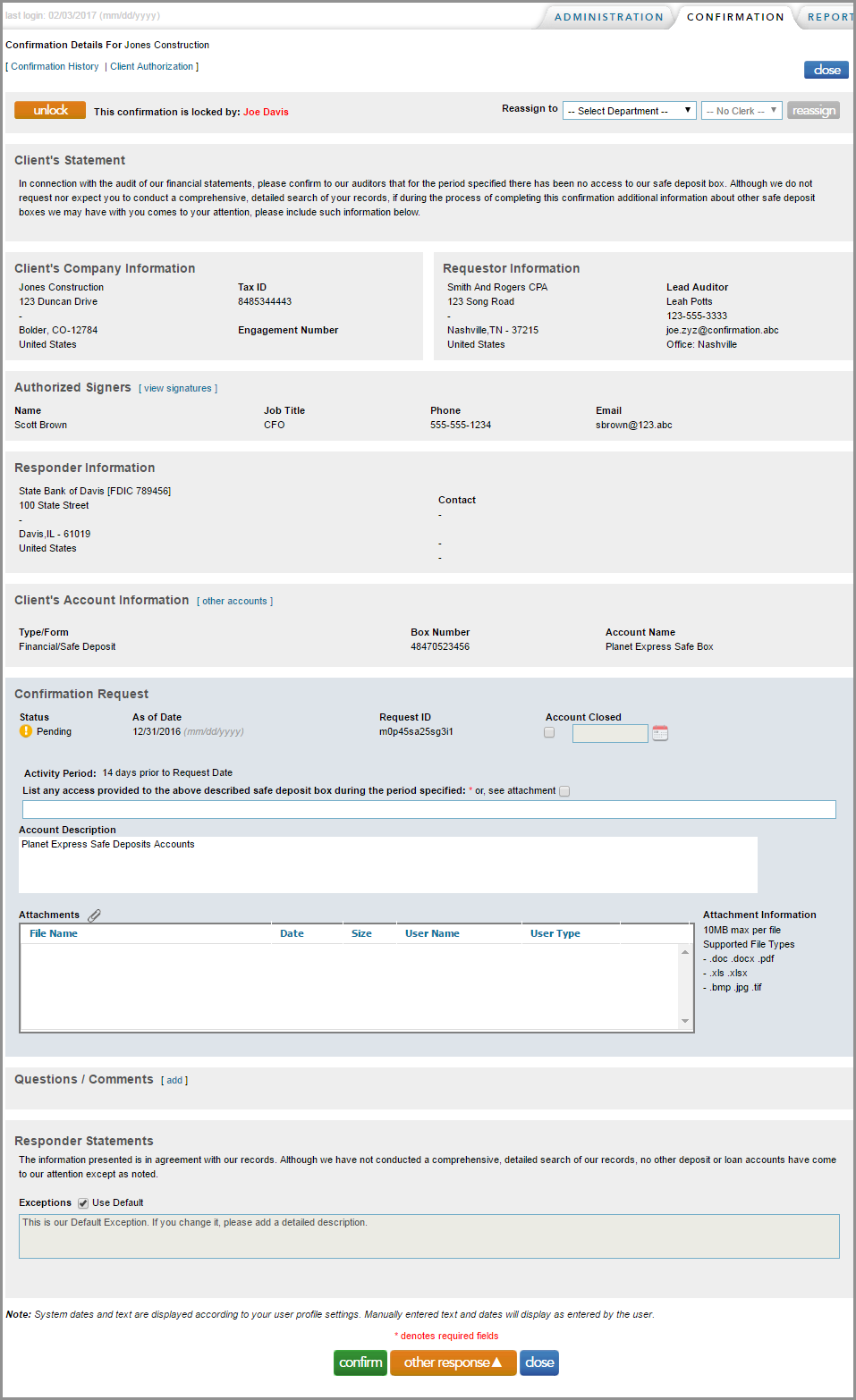This screenshot has width=856, height=1400.
Task: Open the Account Closed calendar picker
Action: 660,733
